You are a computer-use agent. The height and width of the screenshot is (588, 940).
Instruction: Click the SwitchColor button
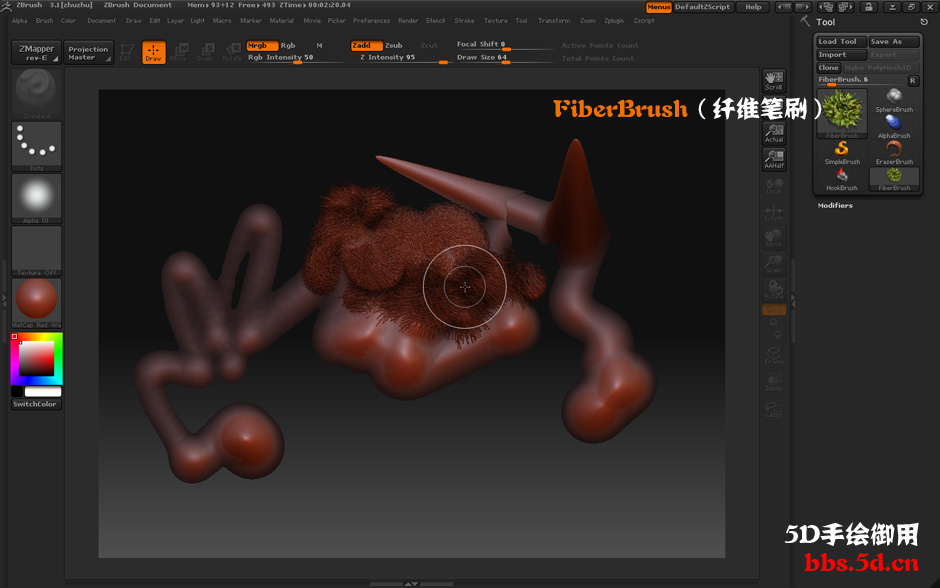click(36, 404)
